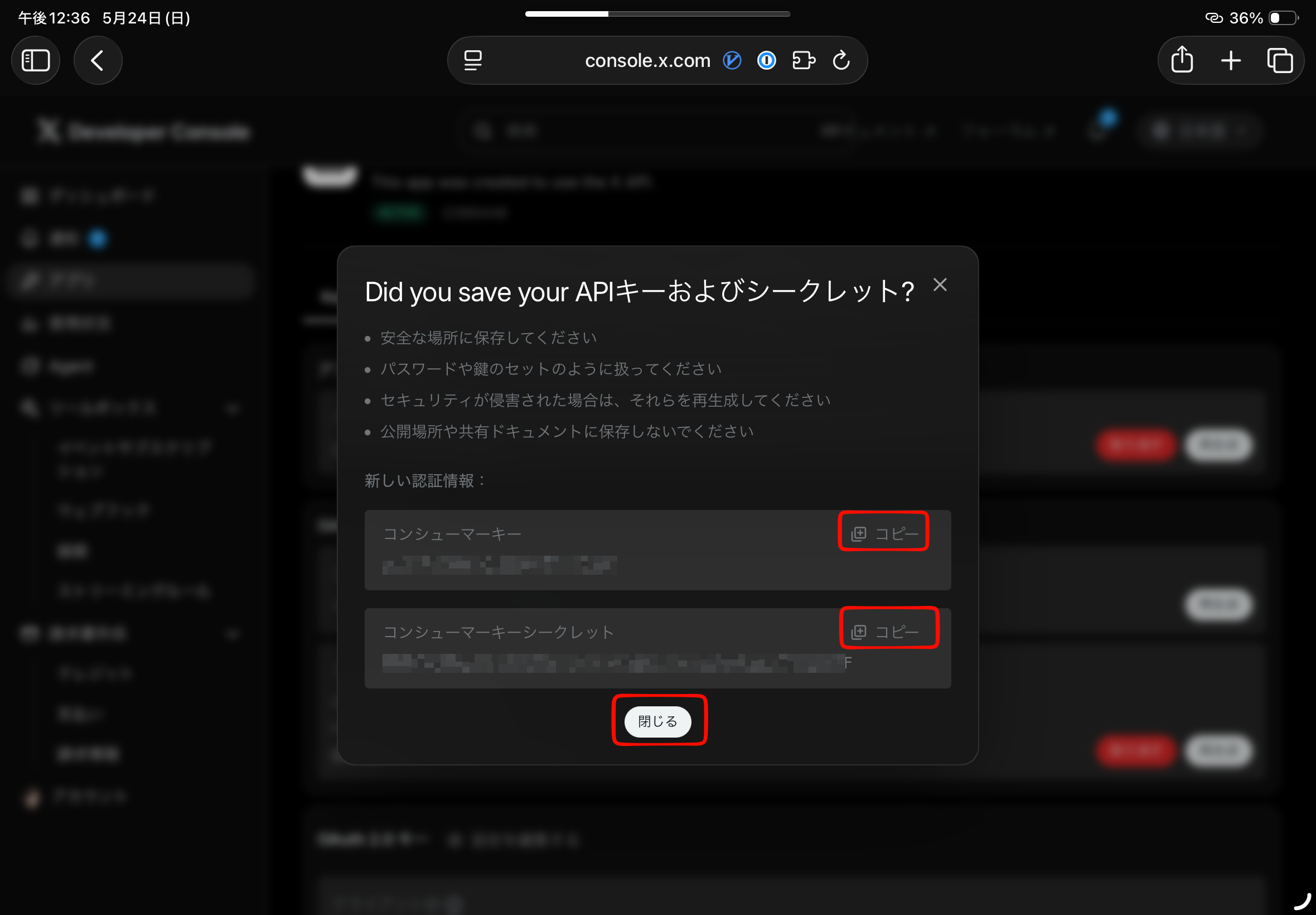Click the page loading progress bar
This screenshot has height=915, width=1316.
657,14
